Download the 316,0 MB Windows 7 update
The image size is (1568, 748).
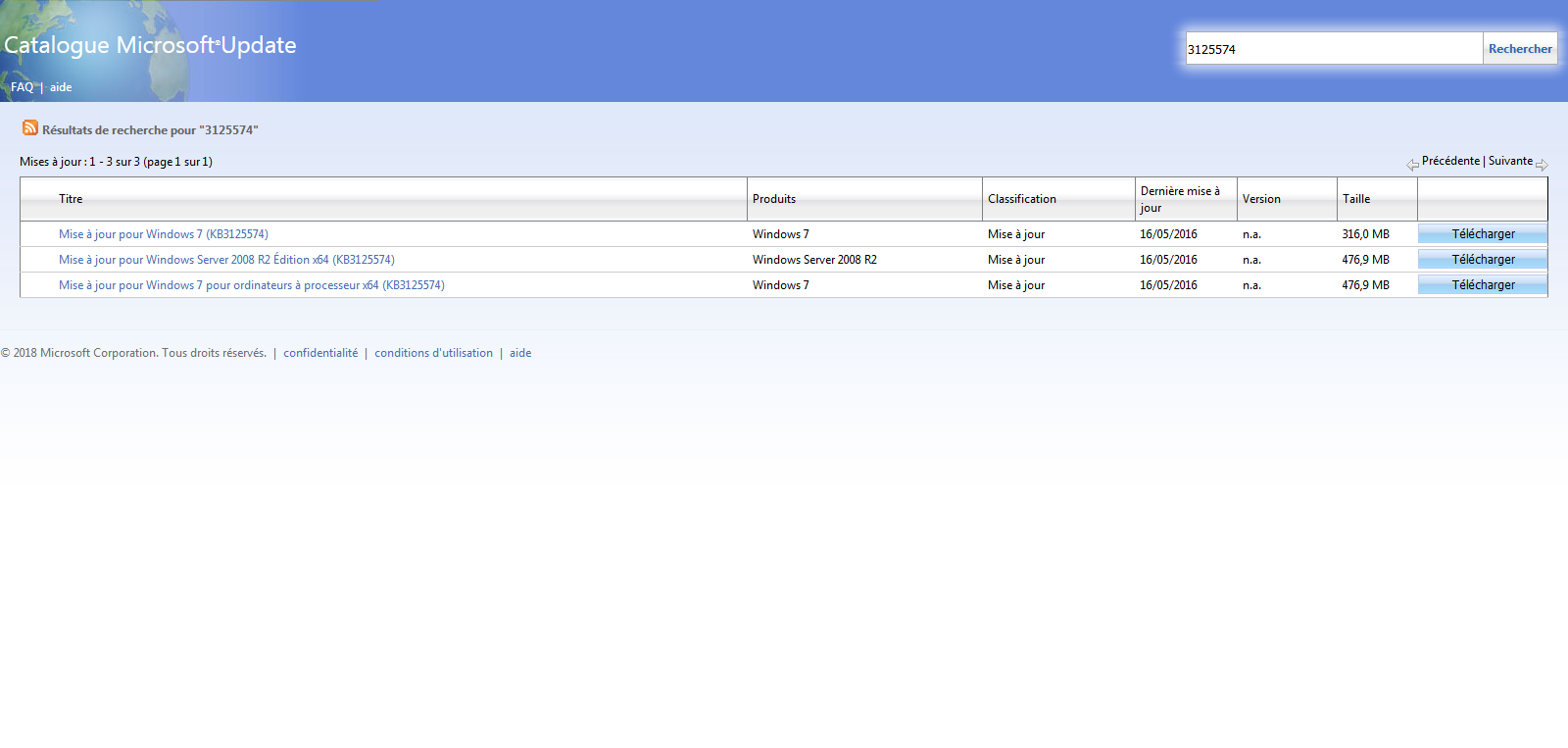1483,234
